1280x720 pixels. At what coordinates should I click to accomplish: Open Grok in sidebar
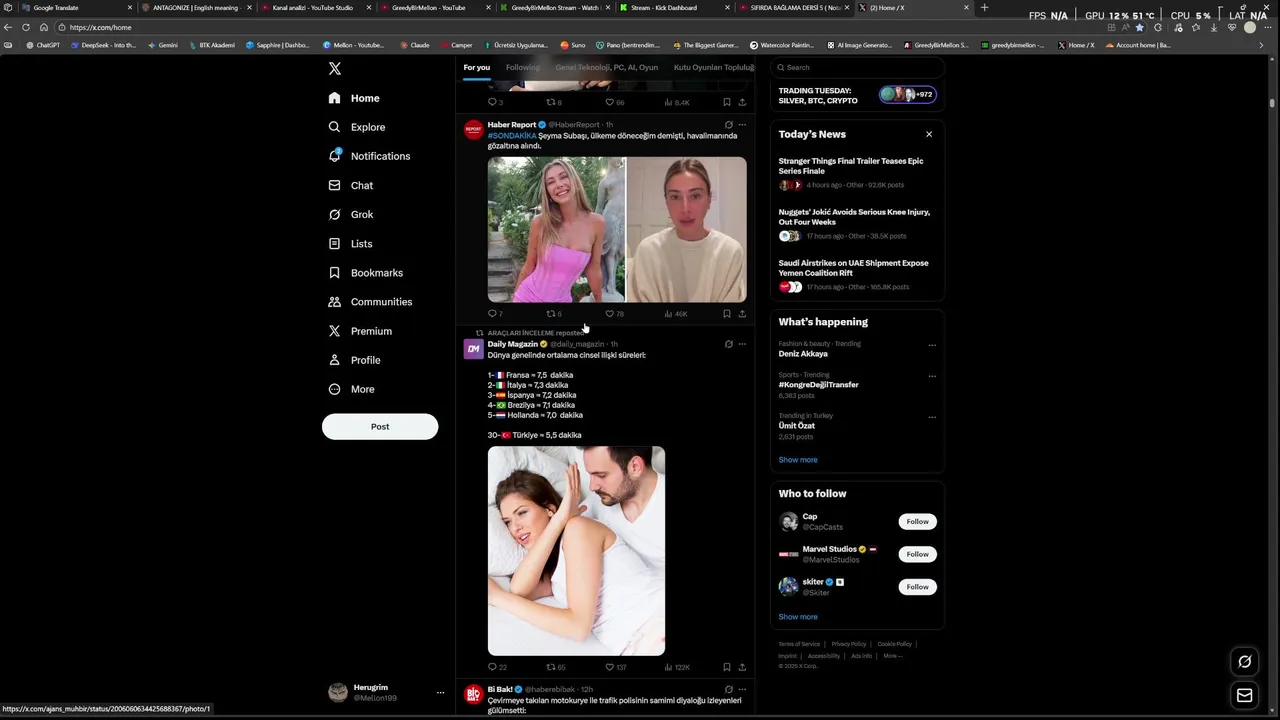(x=350, y=214)
